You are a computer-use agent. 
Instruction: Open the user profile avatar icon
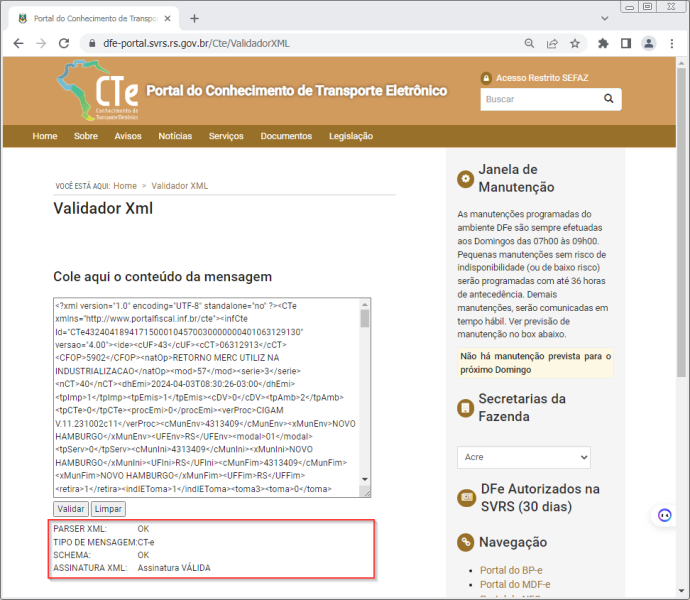(649, 43)
